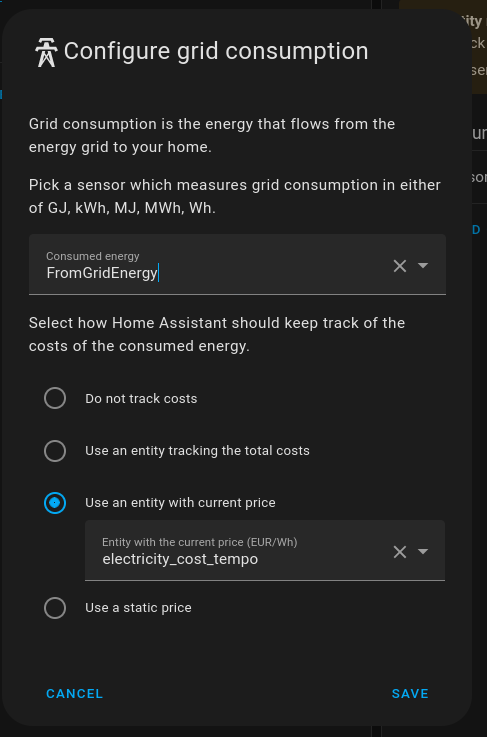Image resolution: width=487 pixels, height=737 pixels.
Task: Click the transmission tower icon in dialog header
Action: coord(46,52)
